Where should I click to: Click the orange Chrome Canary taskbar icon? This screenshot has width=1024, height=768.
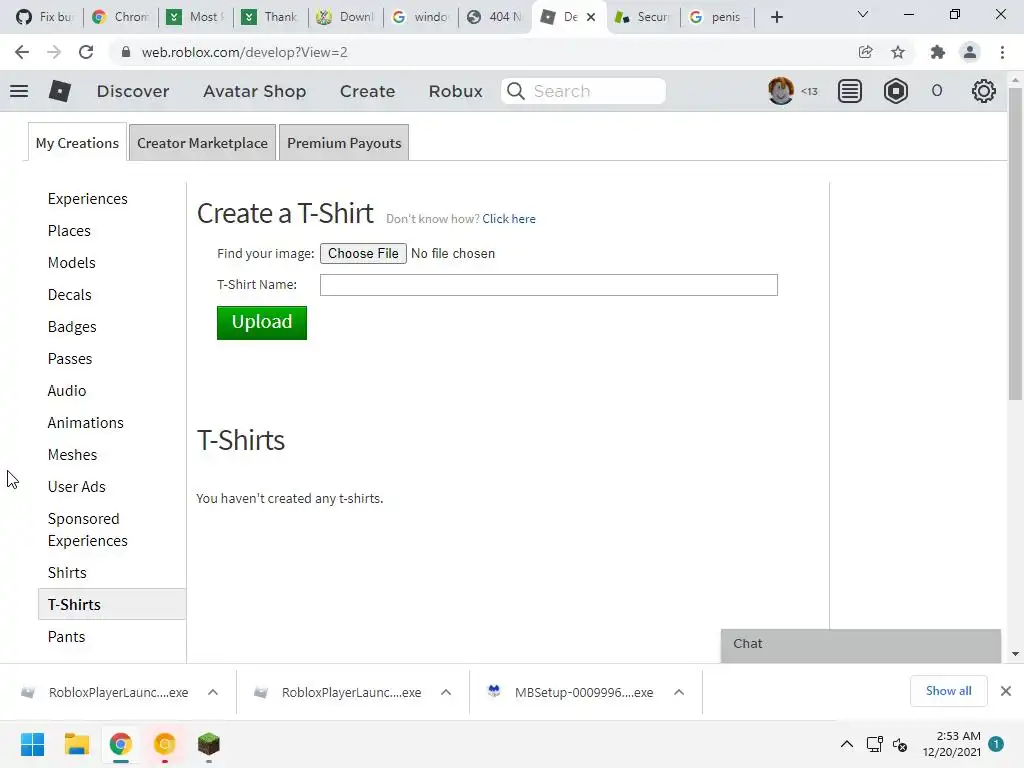pyautogui.click(x=165, y=744)
